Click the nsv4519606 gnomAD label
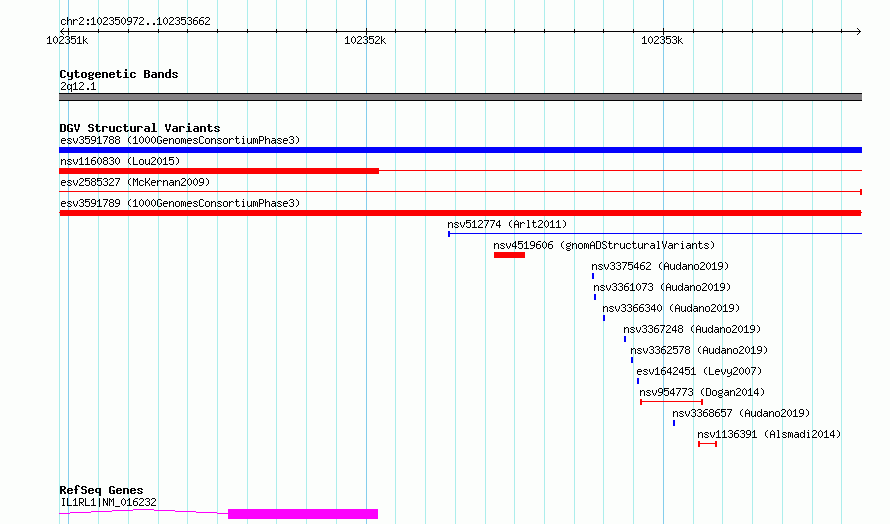 (x=604, y=245)
